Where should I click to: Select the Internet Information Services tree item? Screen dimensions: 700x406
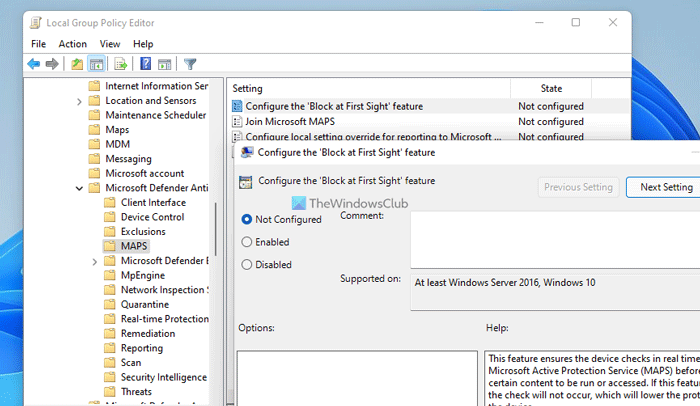point(156,86)
